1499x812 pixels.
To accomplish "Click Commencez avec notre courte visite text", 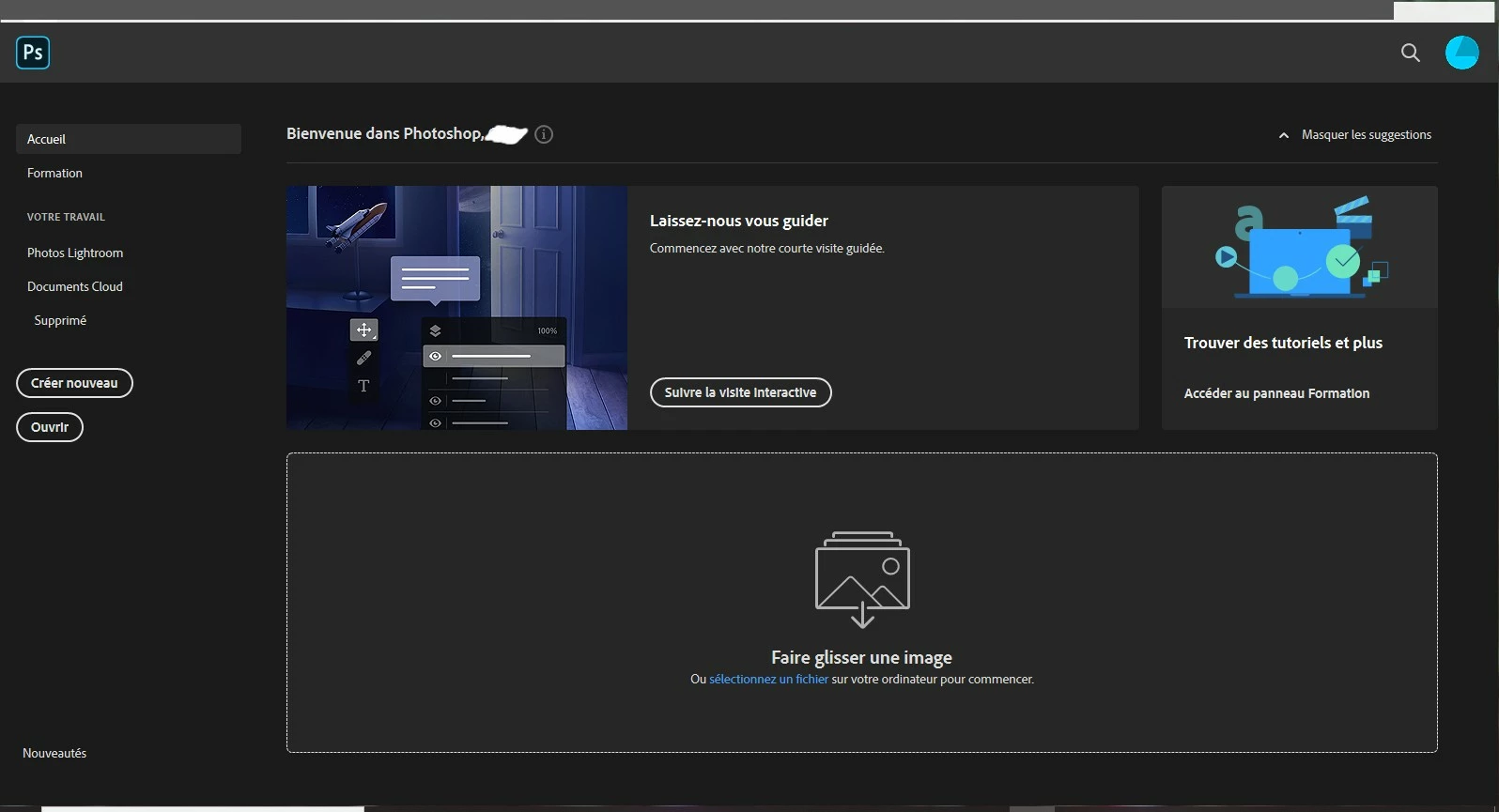I will click(767, 249).
